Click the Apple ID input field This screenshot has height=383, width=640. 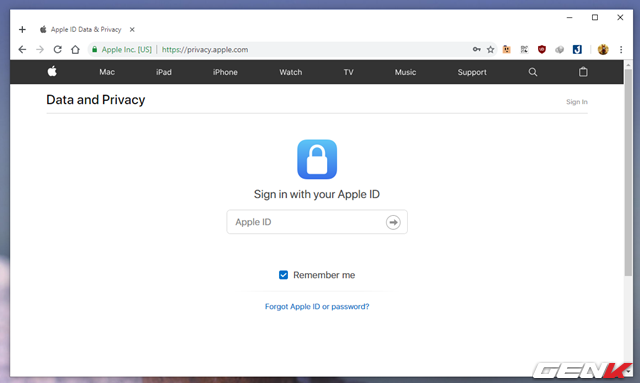pyautogui.click(x=317, y=222)
